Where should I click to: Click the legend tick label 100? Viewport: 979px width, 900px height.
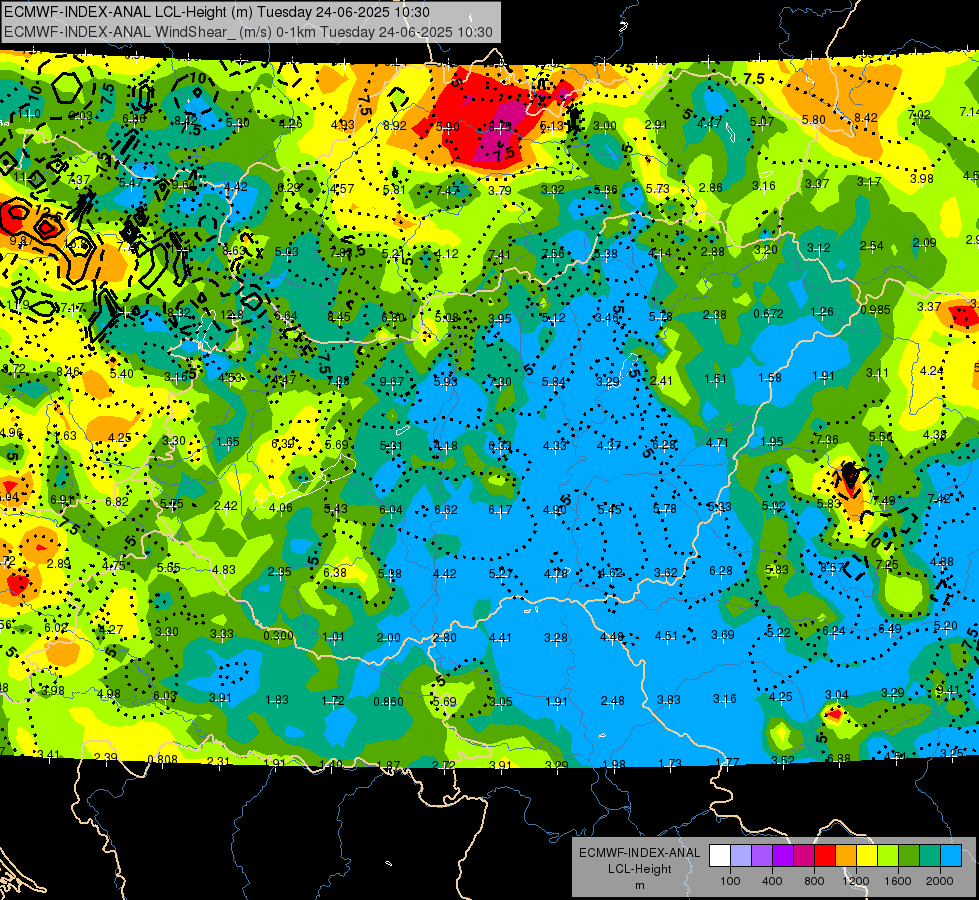point(730,881)
